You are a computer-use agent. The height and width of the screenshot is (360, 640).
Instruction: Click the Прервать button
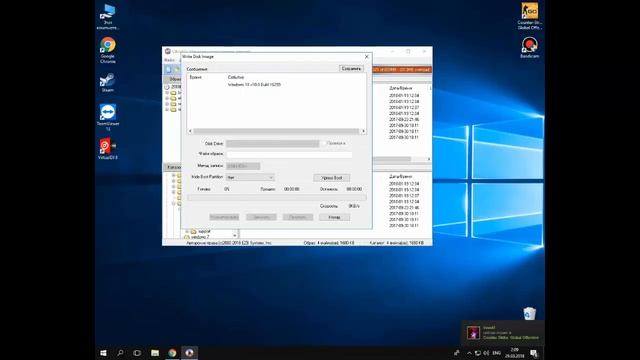pyautogui.click(x=298, y=217)
